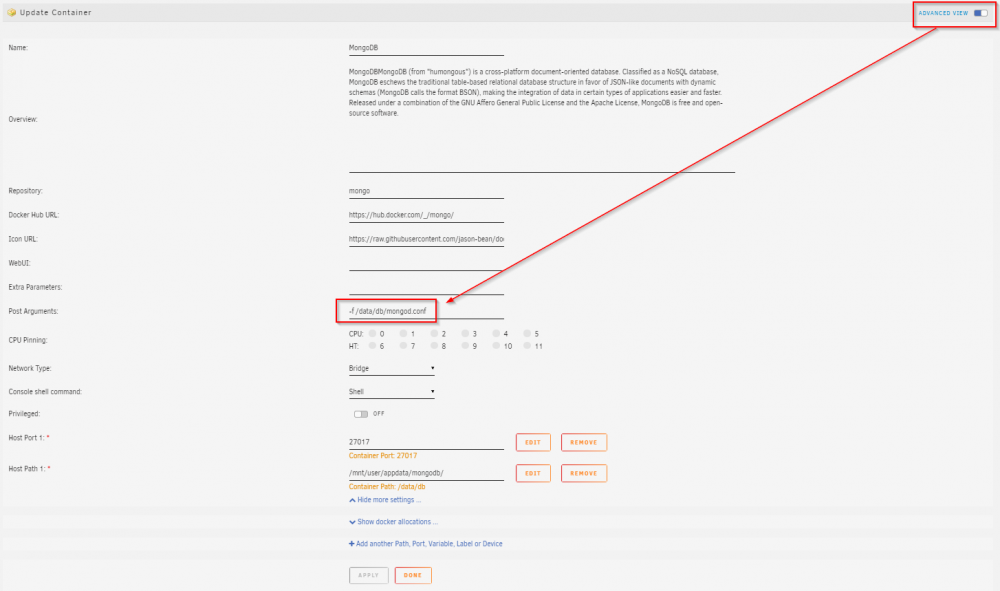
Task: Open the Console shell command dropdown
Action: click(392, 391)
